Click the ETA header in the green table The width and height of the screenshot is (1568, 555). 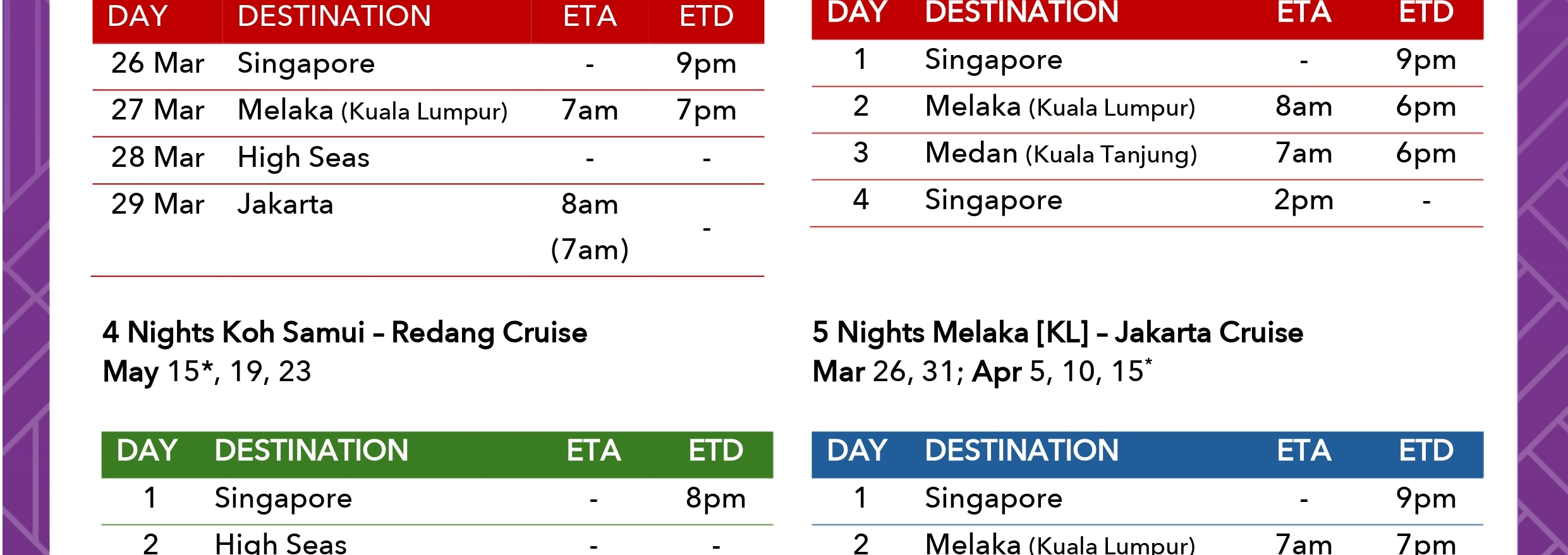[x=593, y=451]
